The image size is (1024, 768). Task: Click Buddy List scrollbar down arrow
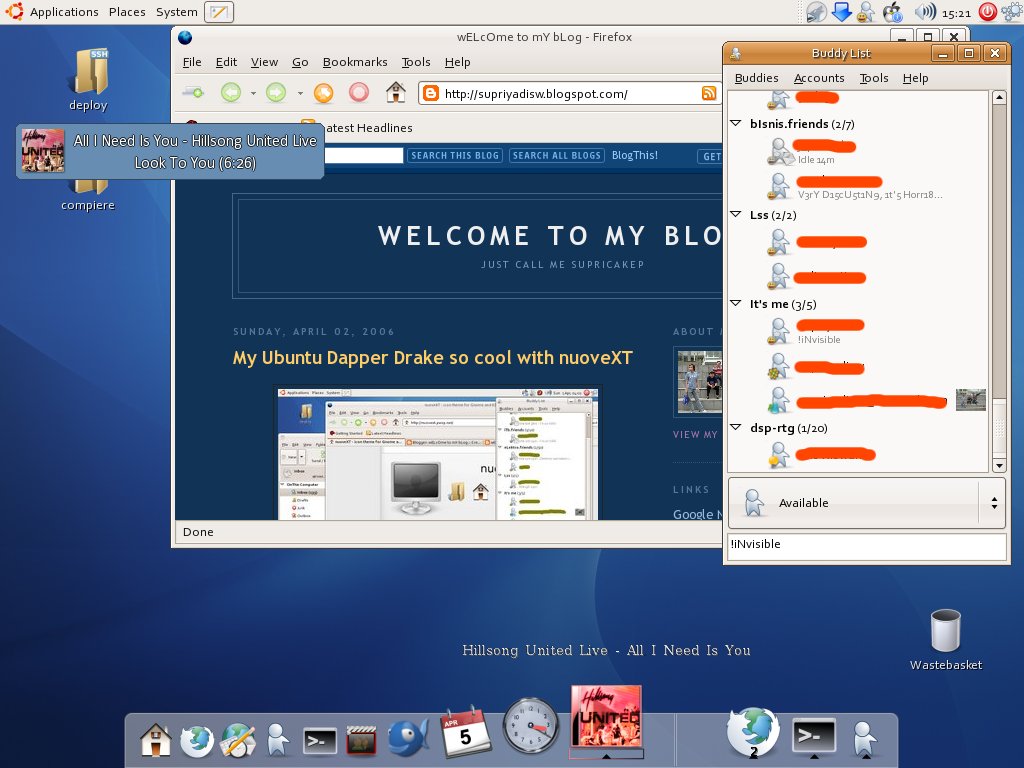click(999, 465)
